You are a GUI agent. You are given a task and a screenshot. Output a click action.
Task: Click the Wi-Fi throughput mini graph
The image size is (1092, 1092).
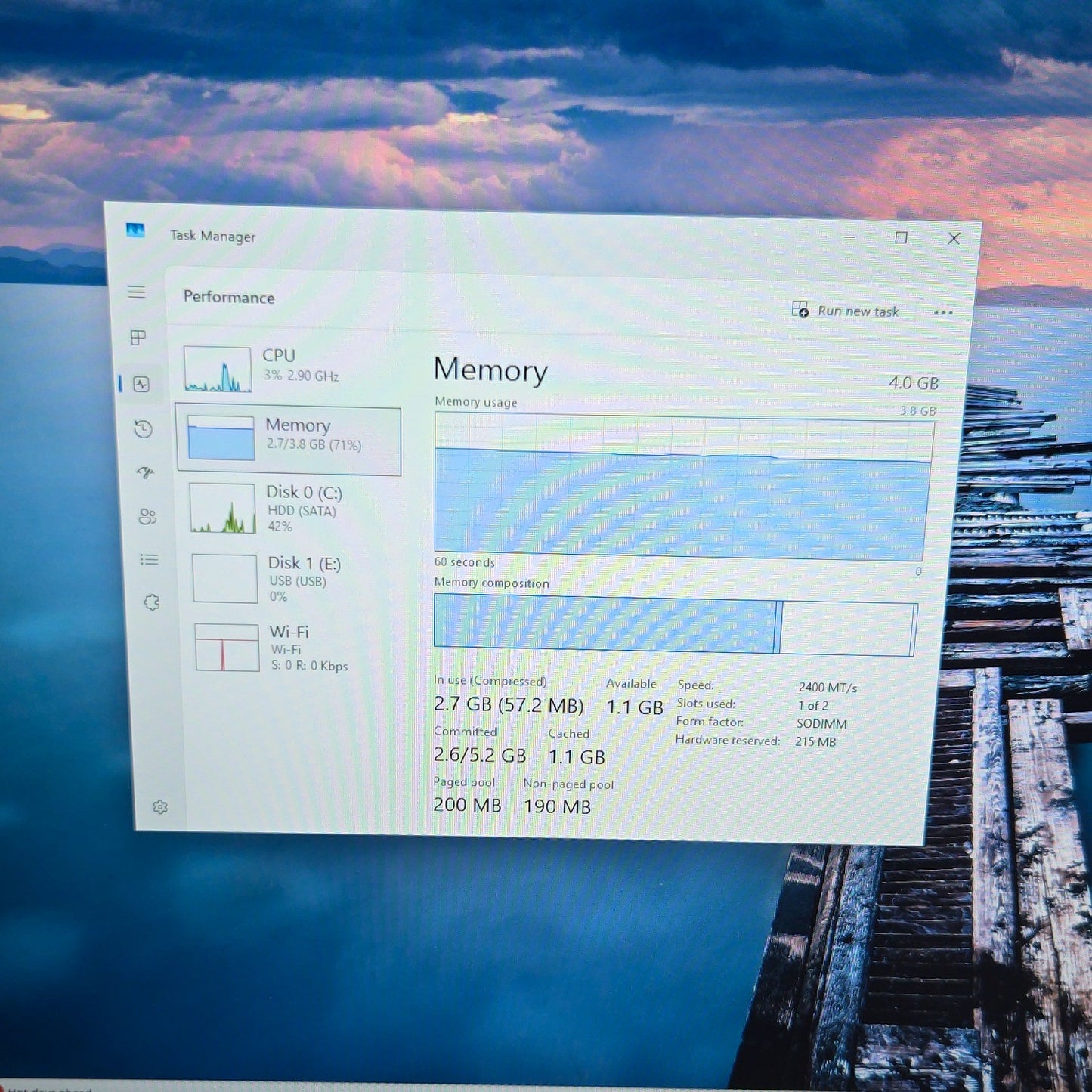227,647
